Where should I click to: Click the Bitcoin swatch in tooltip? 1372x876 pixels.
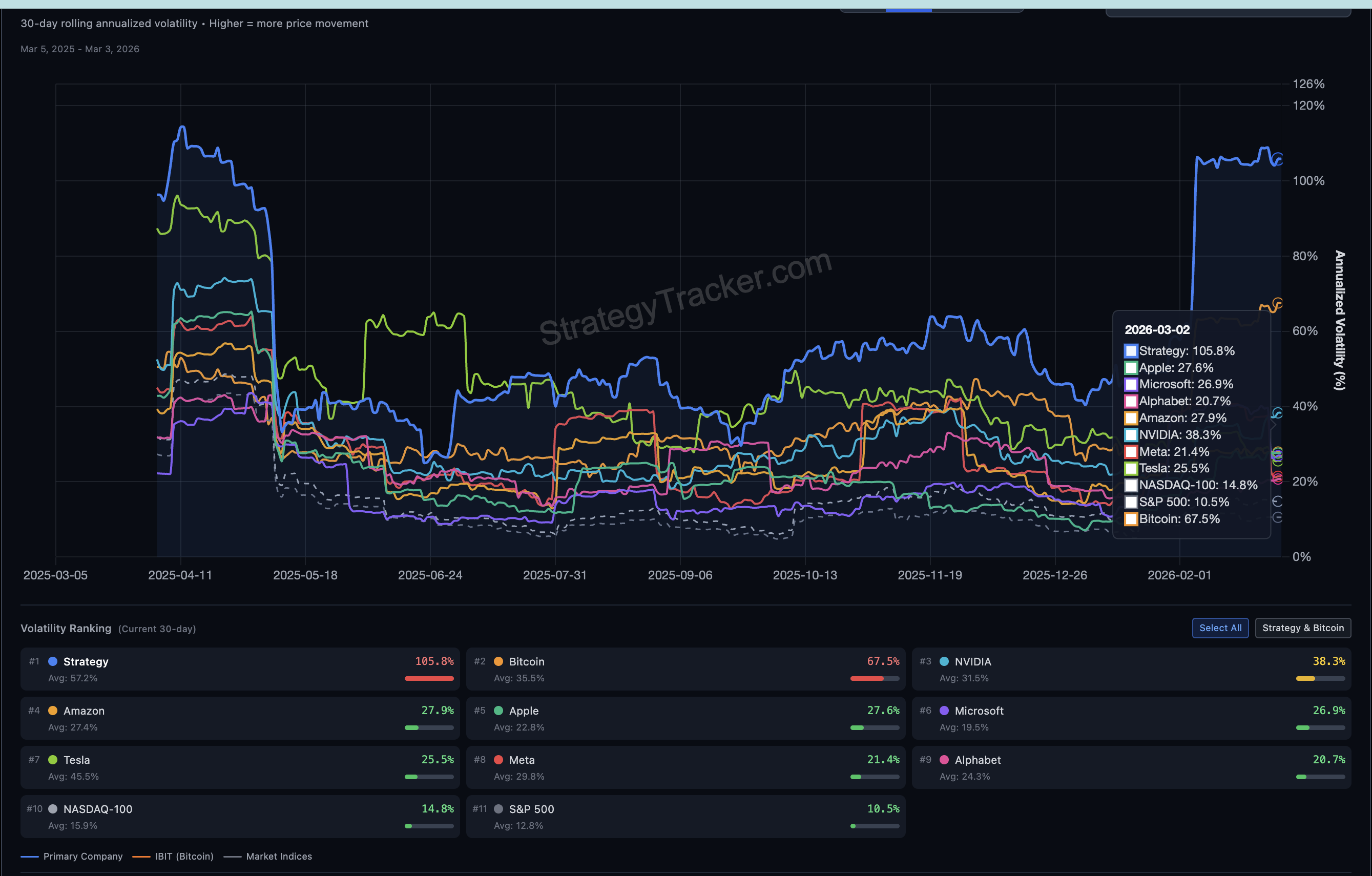coord(1131,519)
